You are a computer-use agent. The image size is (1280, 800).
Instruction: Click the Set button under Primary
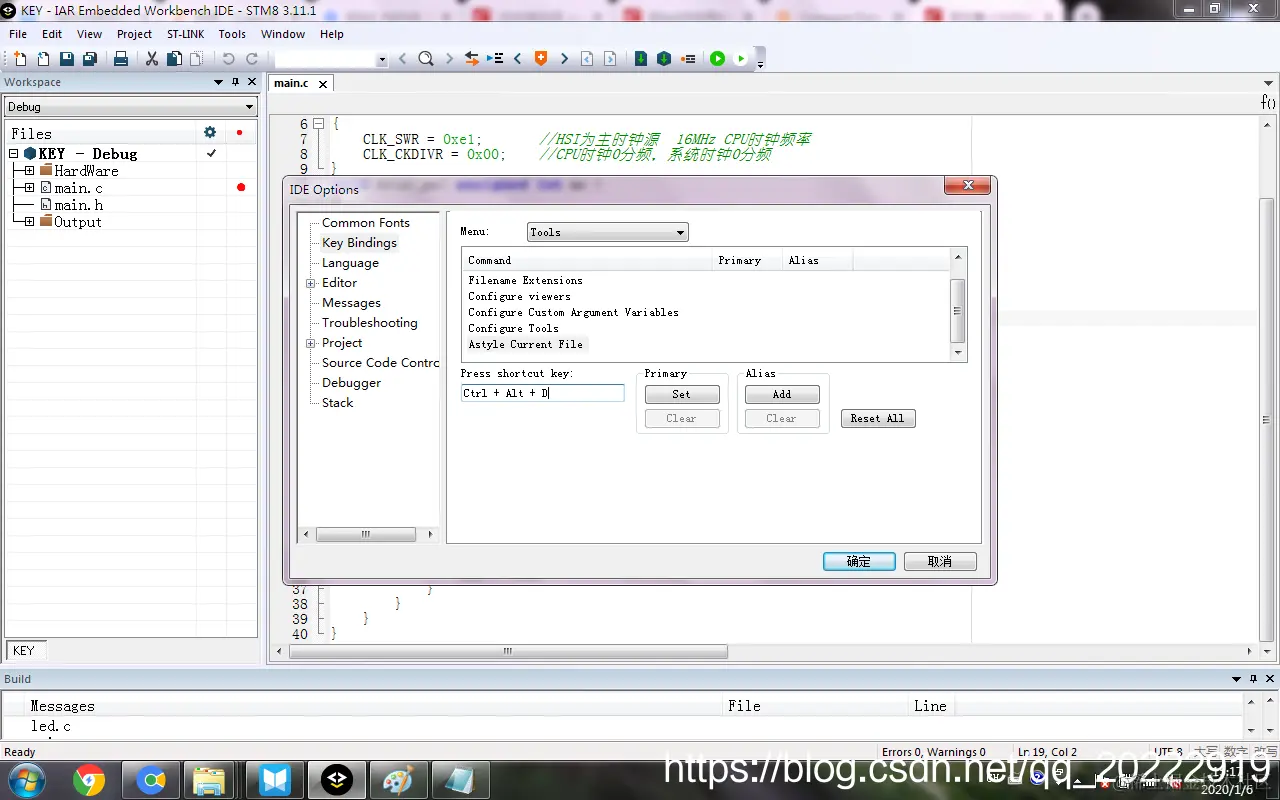pos(682,394)
